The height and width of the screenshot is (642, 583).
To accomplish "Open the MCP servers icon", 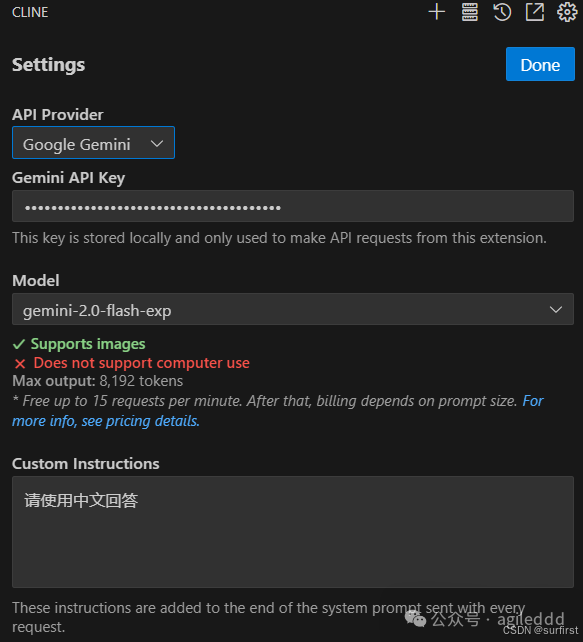I will tap(470, 12).
